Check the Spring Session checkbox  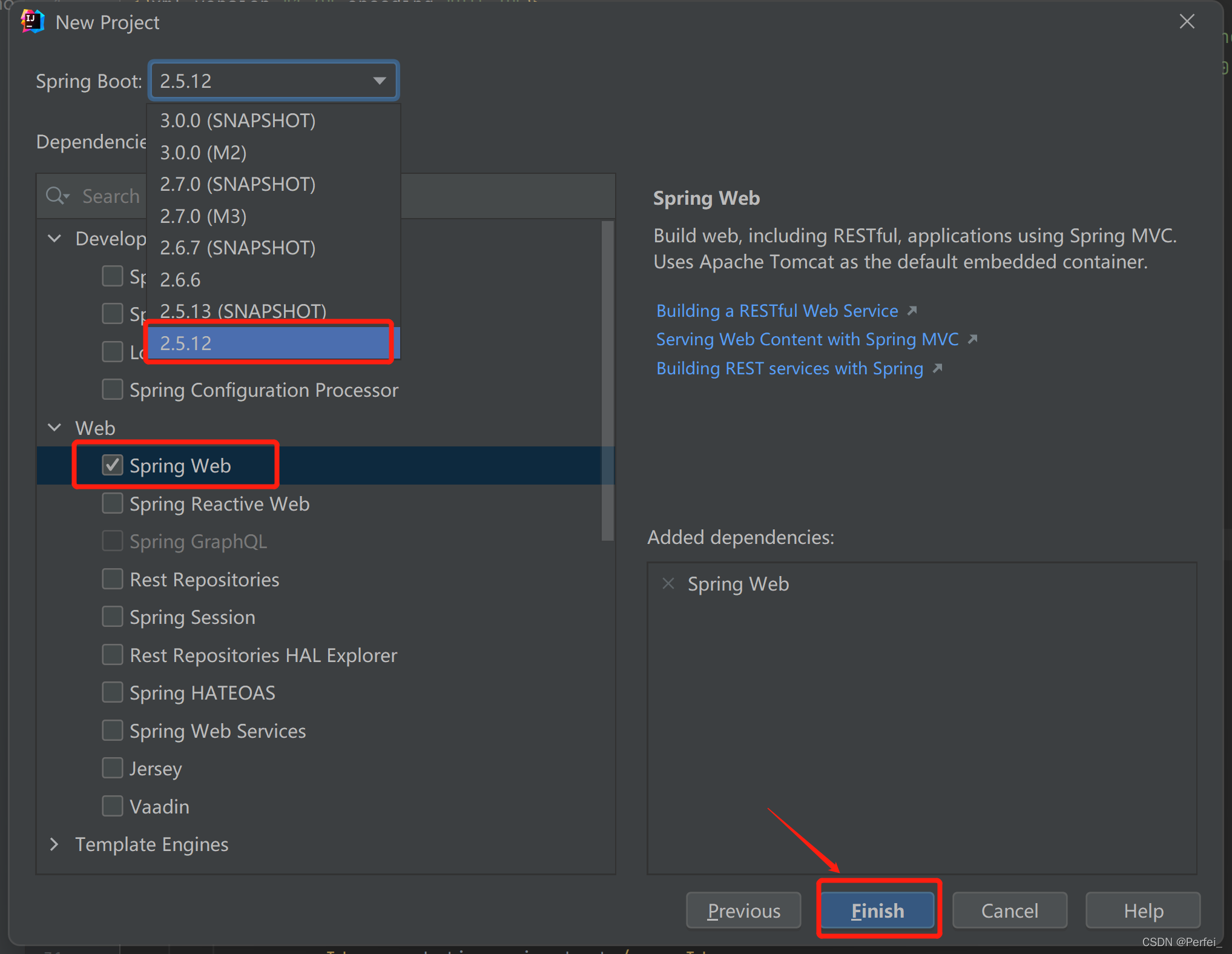[x=113, y=617]
